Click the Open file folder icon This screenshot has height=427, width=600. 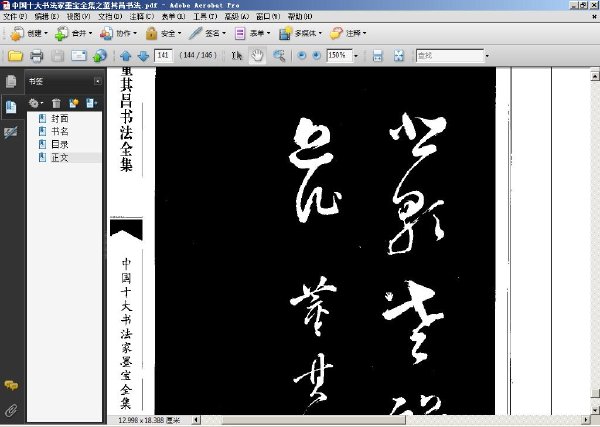(15, 56)
